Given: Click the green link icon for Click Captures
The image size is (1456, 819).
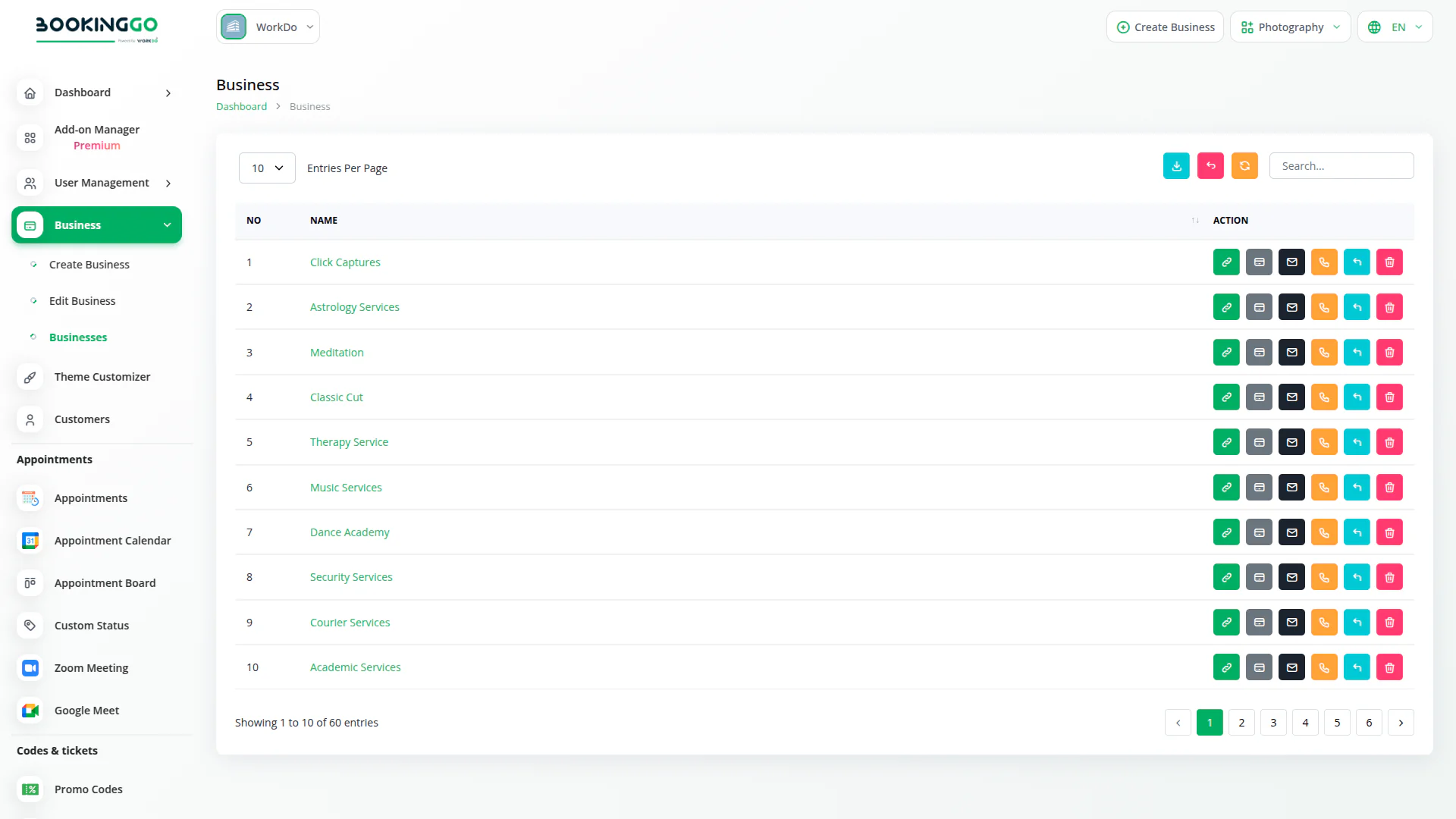Looking at the screenshot, I should pyautogui.click(x=1226, y=262).
